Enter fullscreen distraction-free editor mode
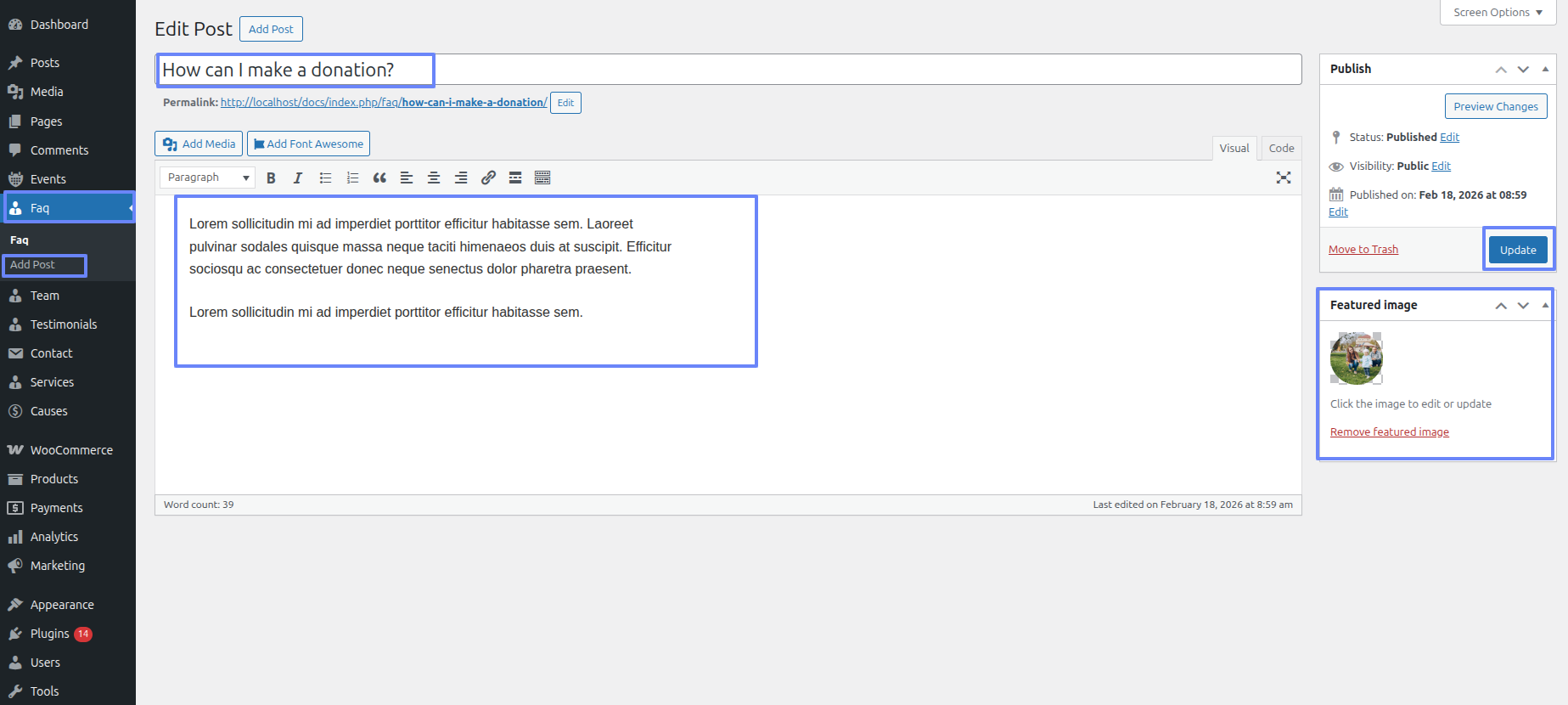 tap(1283, 178)
